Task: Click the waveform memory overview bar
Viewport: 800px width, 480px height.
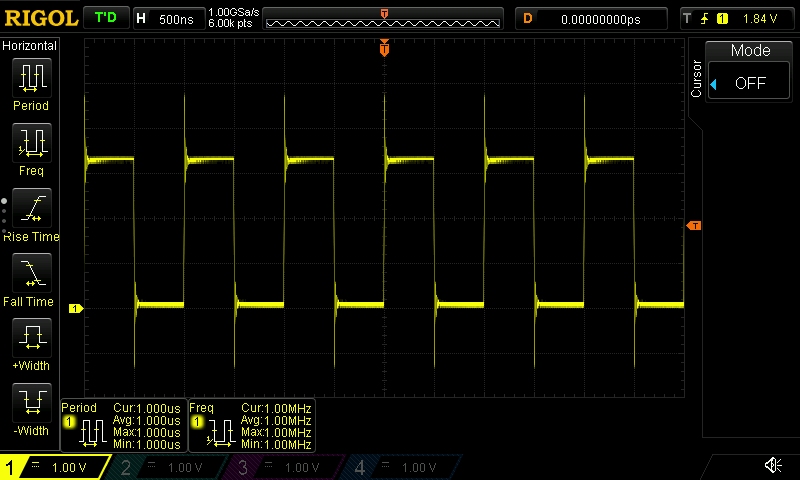Action: click(x=383, y=19)
